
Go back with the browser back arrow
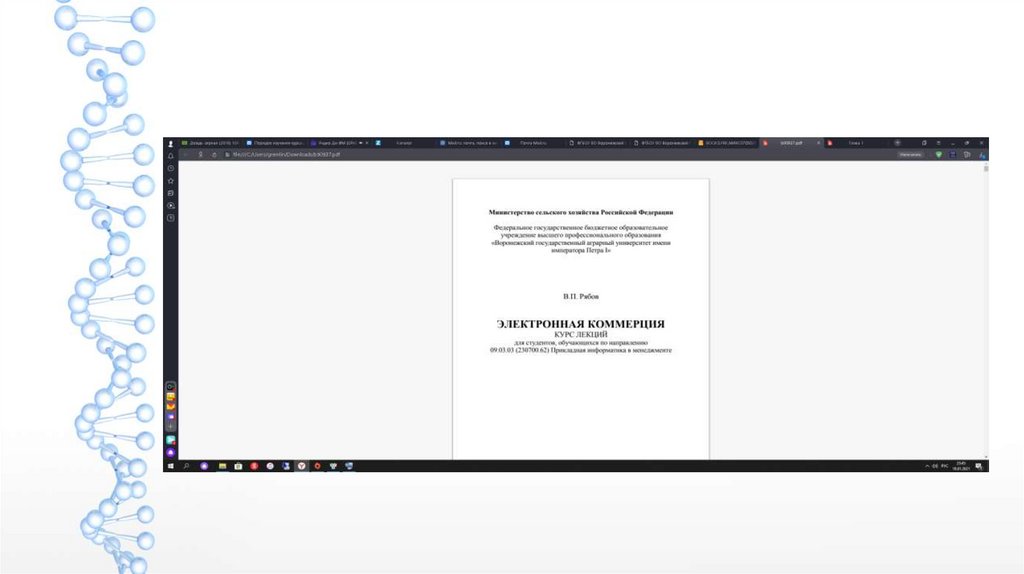186,155
